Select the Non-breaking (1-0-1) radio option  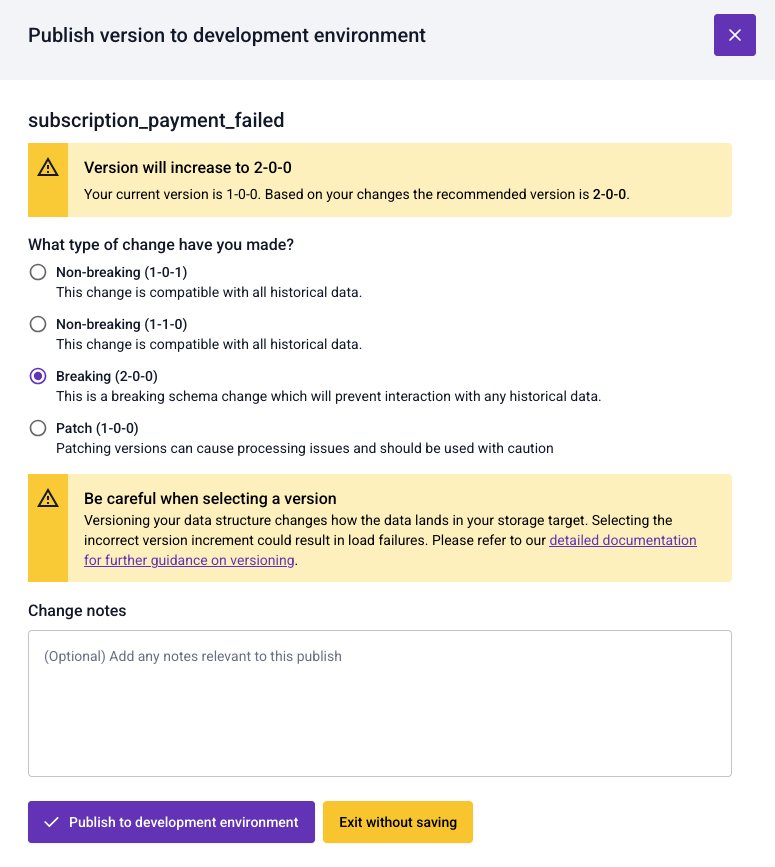tap(38, 272)
